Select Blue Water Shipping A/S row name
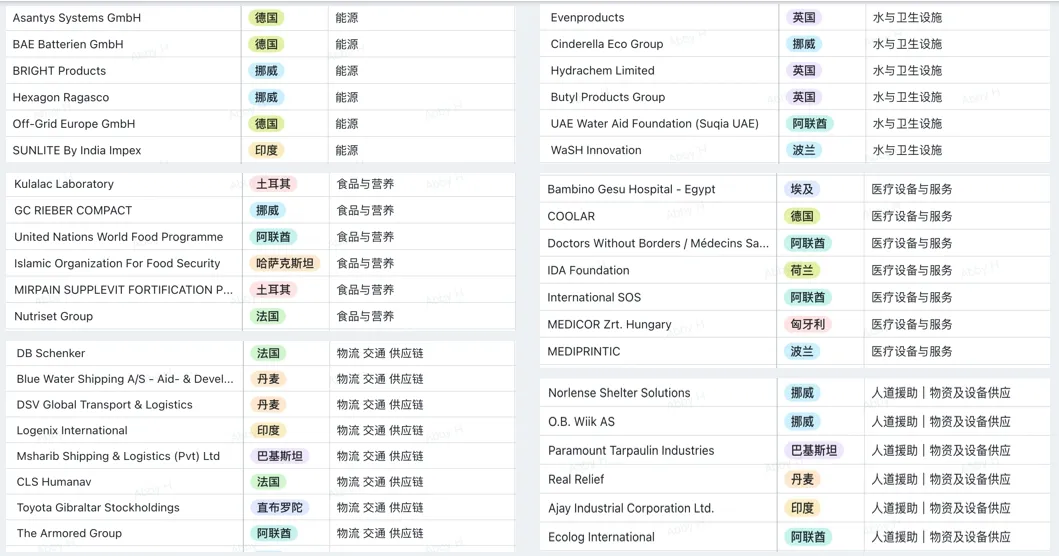1059x556 pixels. pos(125,379)
